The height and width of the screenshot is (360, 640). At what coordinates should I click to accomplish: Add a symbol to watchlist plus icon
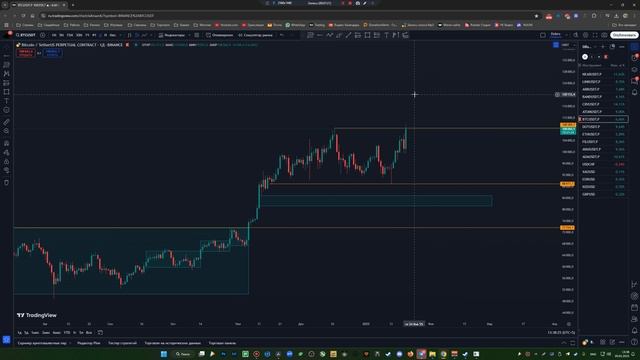603,47
